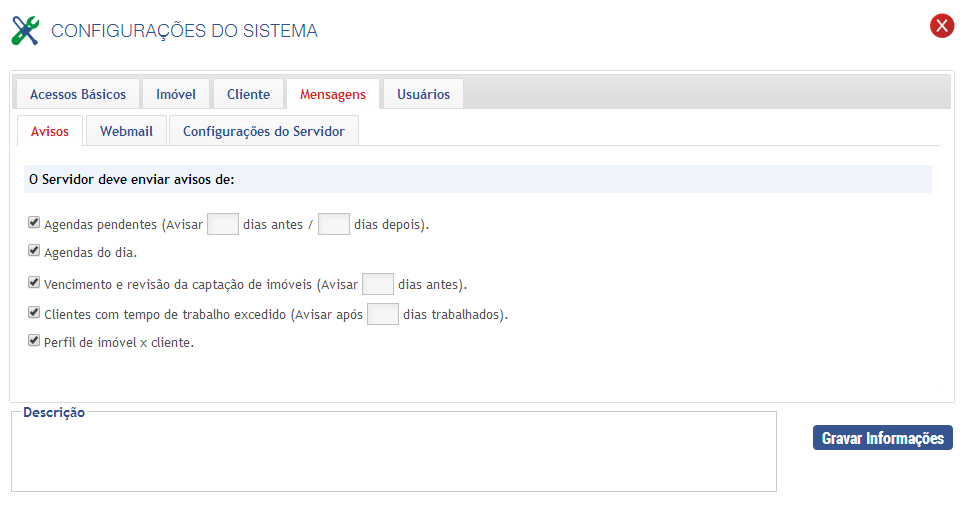Open the Usuários tab

tap(423, 94)
